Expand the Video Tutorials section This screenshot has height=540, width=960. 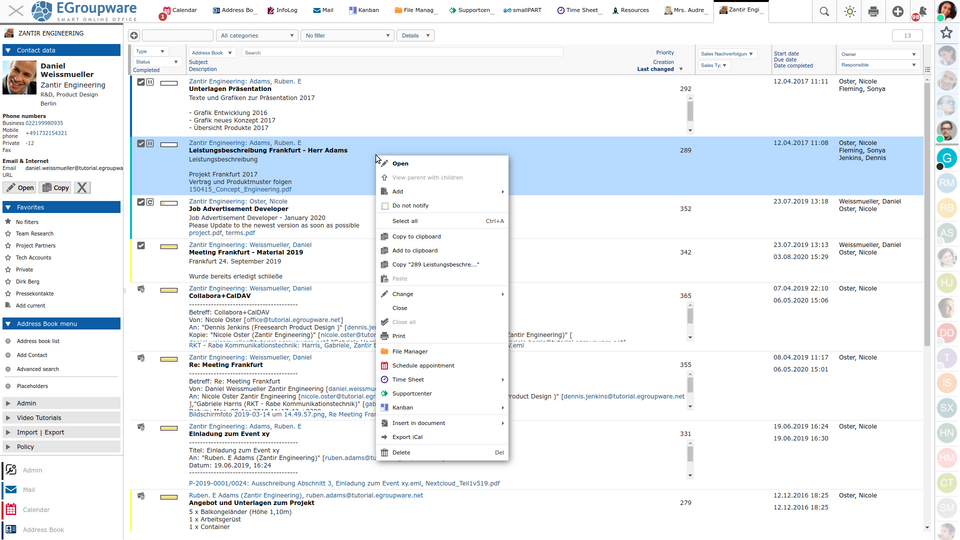coord(61,418)
